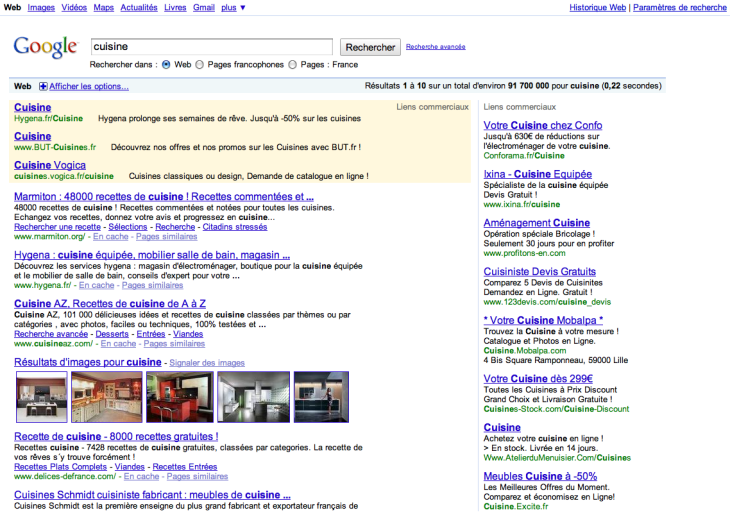Open the plus dropdown menu in top bar
This screenshot has height=517, width=730.
point(233,7)
